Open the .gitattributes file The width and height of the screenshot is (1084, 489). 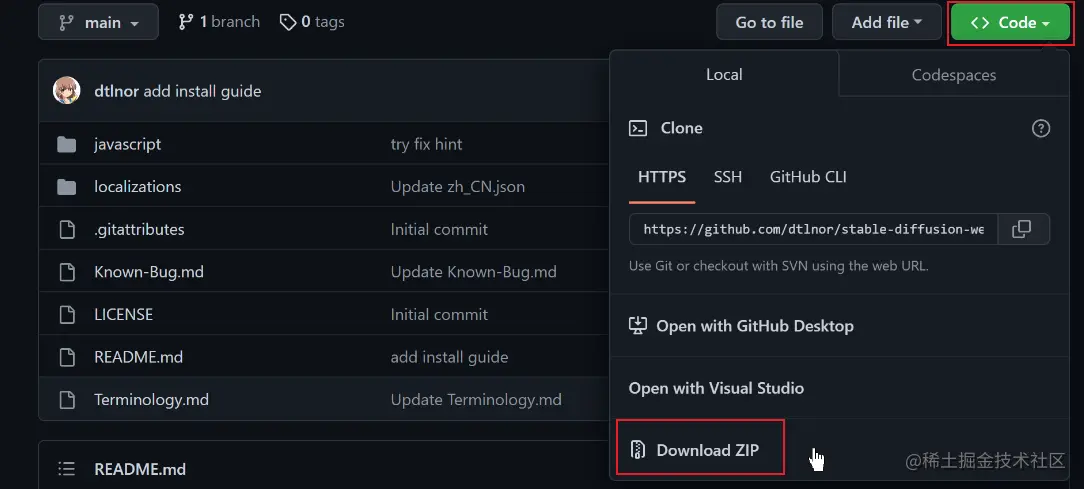click(139, 230)
